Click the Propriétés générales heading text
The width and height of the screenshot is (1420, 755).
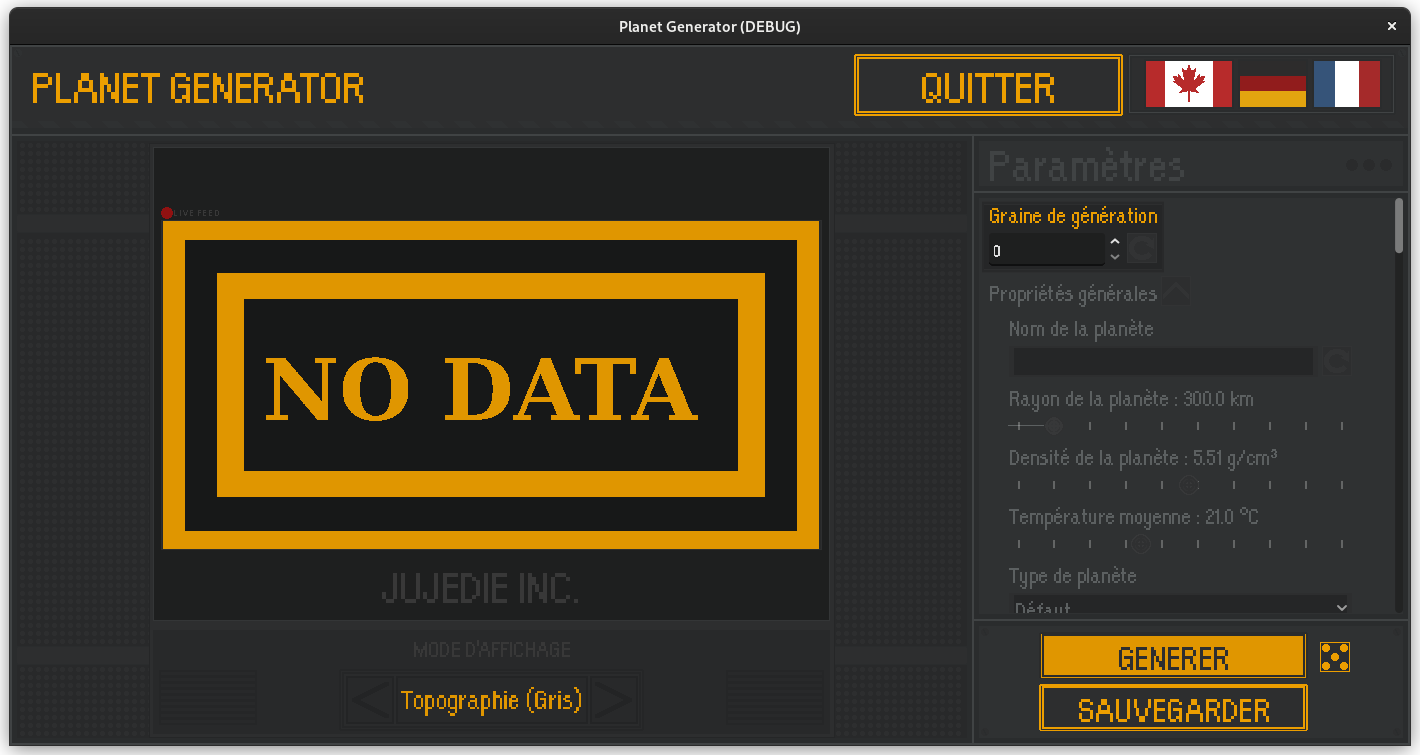(1073, 294)
